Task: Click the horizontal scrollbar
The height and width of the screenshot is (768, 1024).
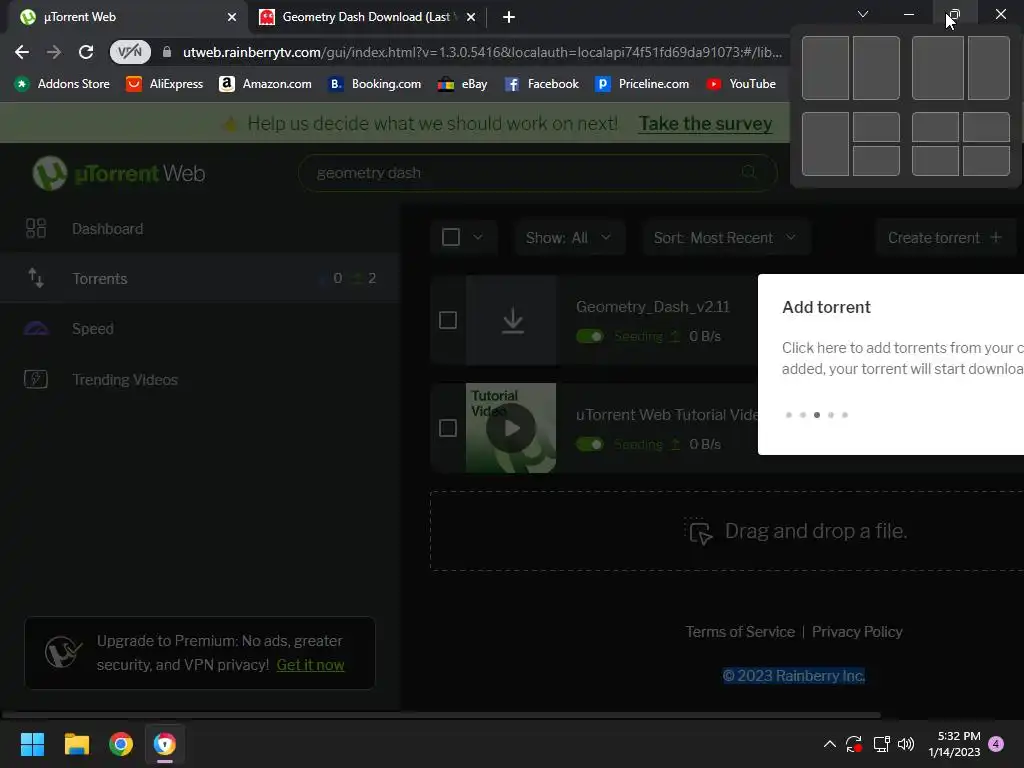Action: pos(441,715)
